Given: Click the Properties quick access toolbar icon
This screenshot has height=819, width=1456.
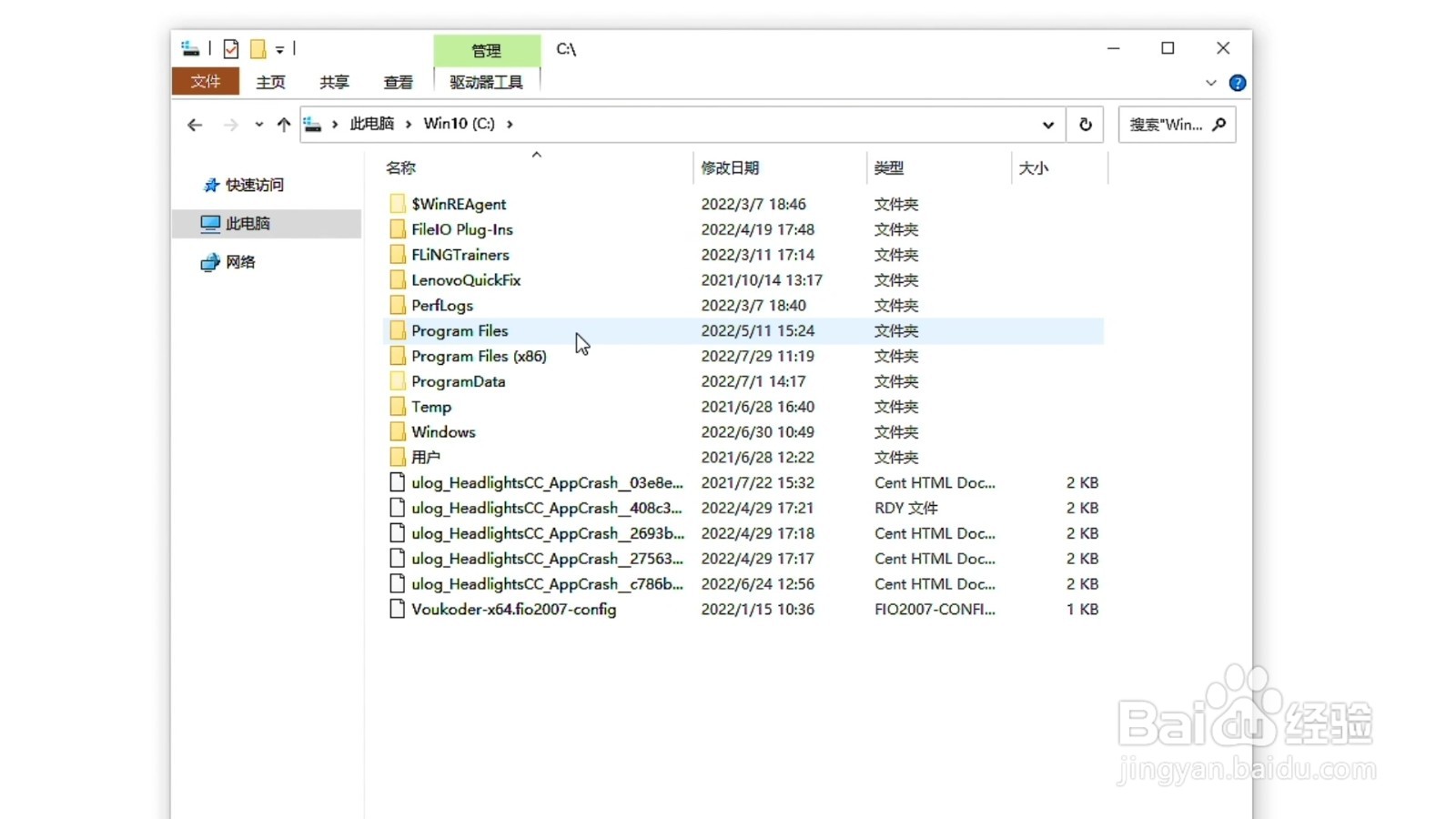Looking at the screenshot, I should click(x=231, y=49).
